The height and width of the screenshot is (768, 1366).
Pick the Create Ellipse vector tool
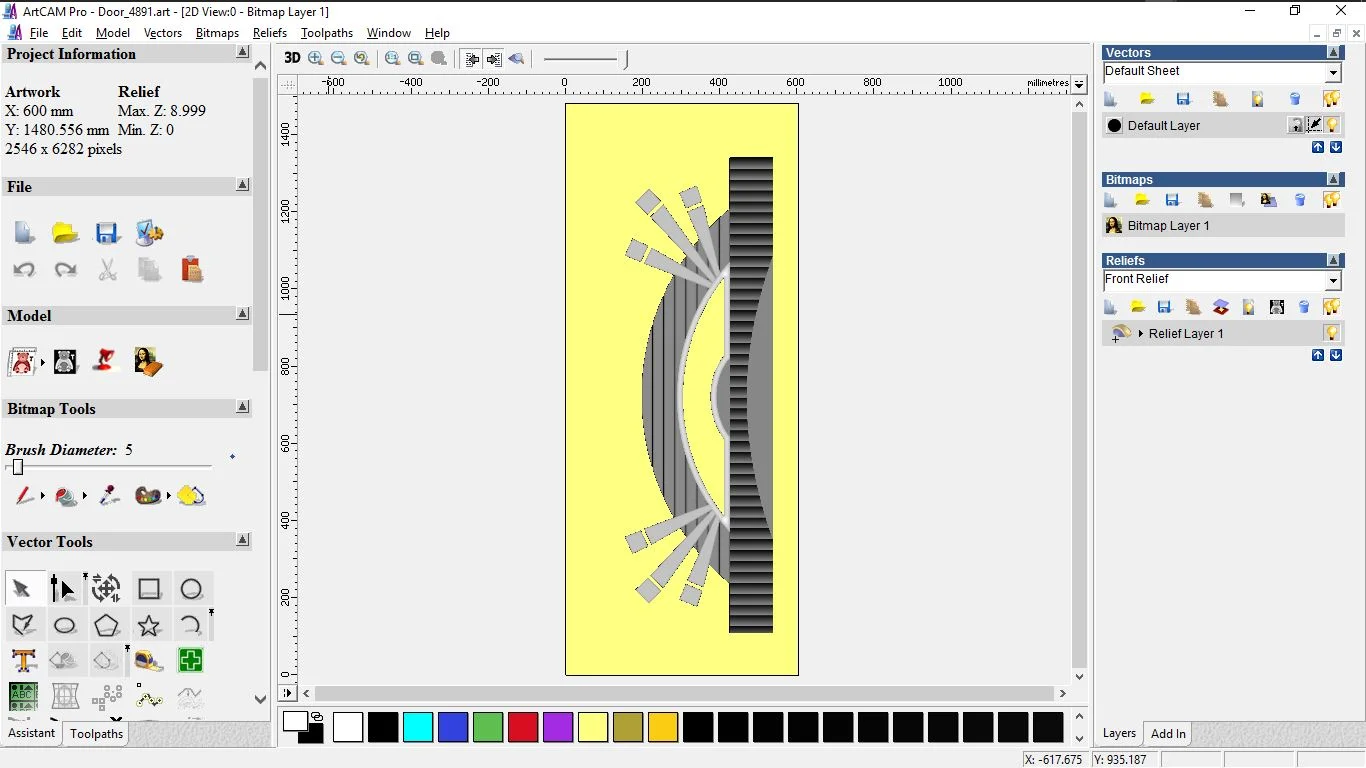point(65,626)
